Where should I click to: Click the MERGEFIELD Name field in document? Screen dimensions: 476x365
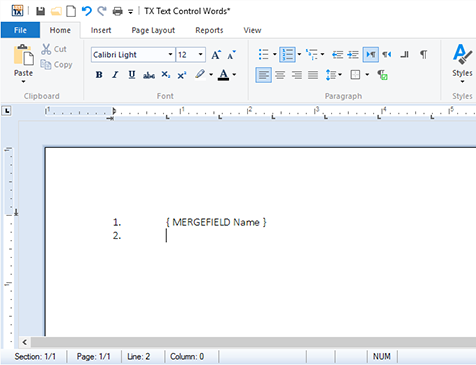pyautogui.click(x=216, y=222)
